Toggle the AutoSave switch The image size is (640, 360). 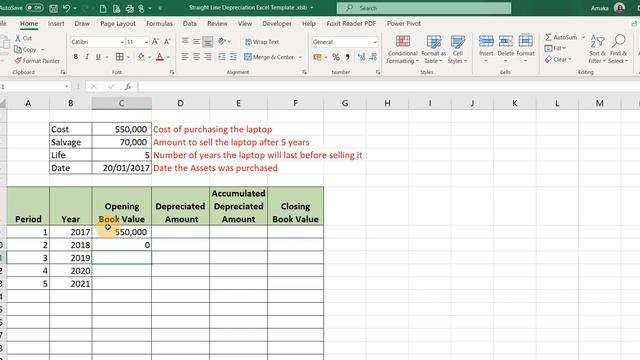pyautogui.click(x=34, y=8)
